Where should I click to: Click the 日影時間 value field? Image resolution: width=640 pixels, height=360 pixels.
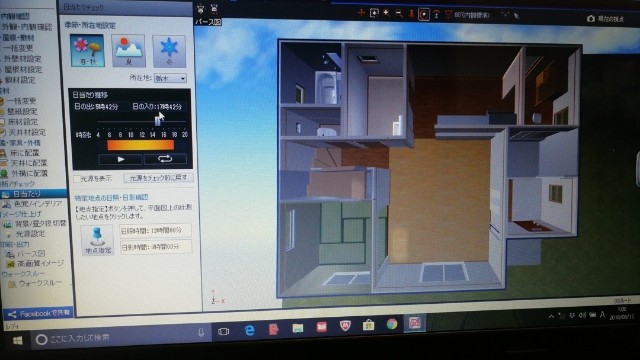(155, 247)
